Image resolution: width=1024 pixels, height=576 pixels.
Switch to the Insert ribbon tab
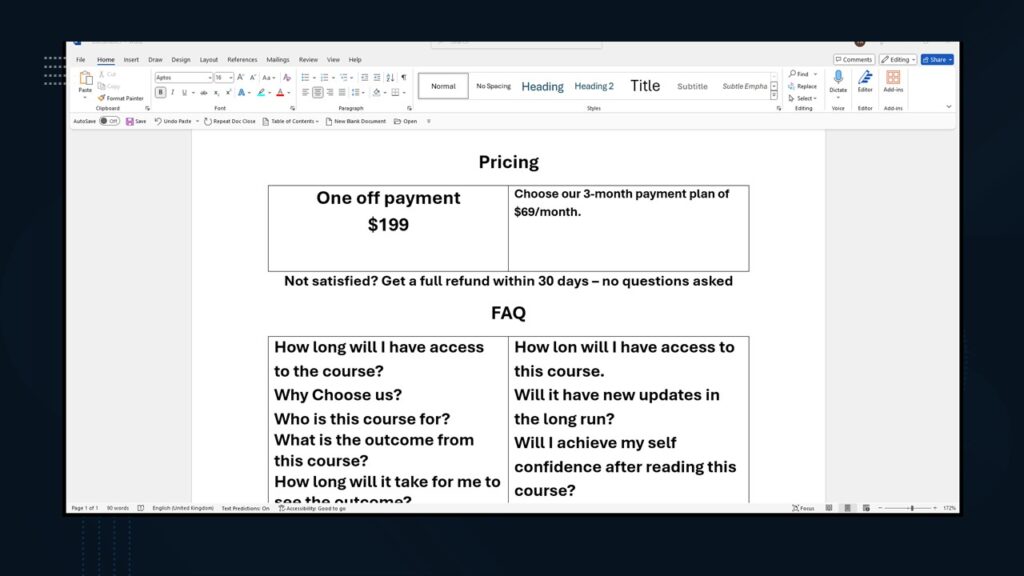[x=131, y=60]
